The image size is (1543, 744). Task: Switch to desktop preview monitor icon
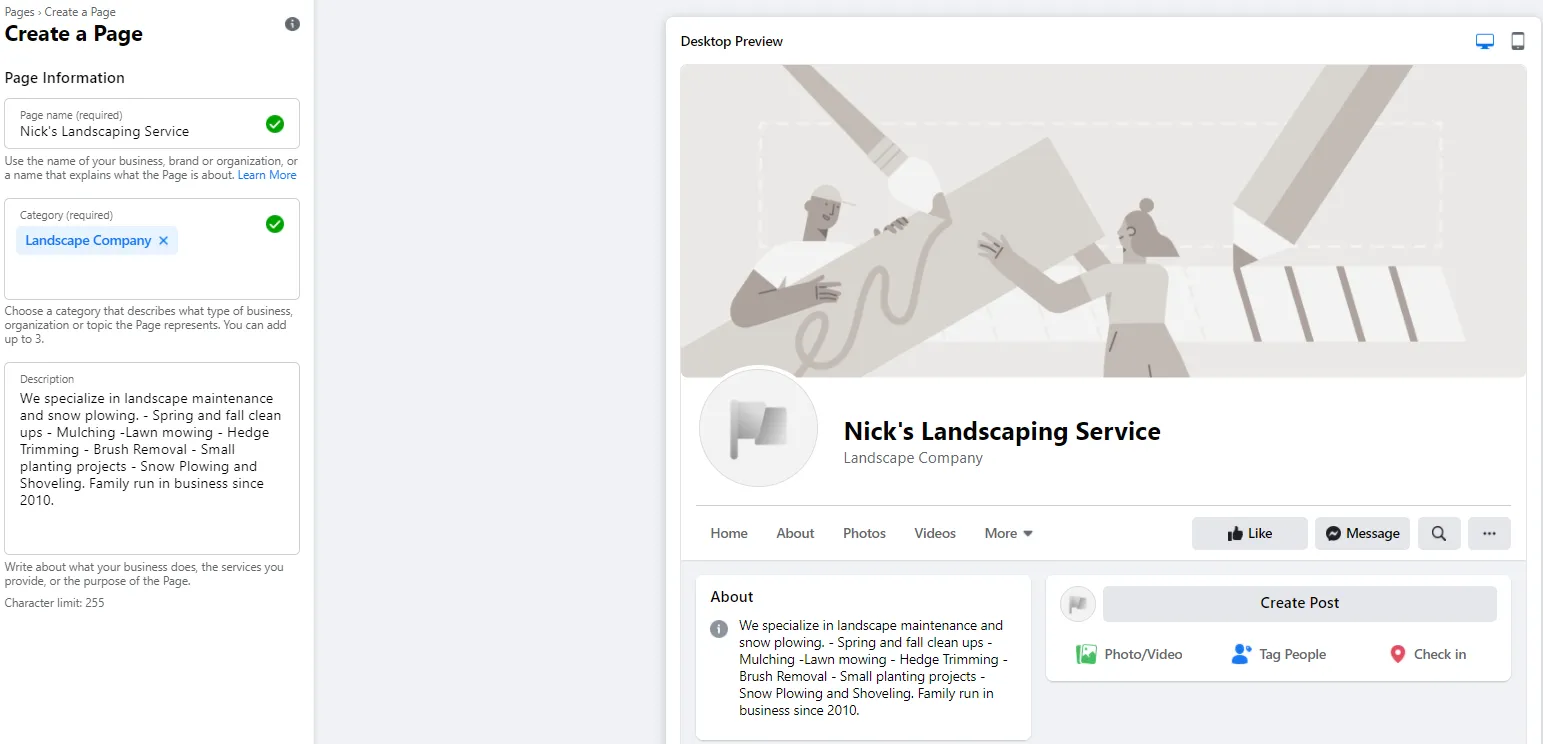click(x=1485, y=41)
